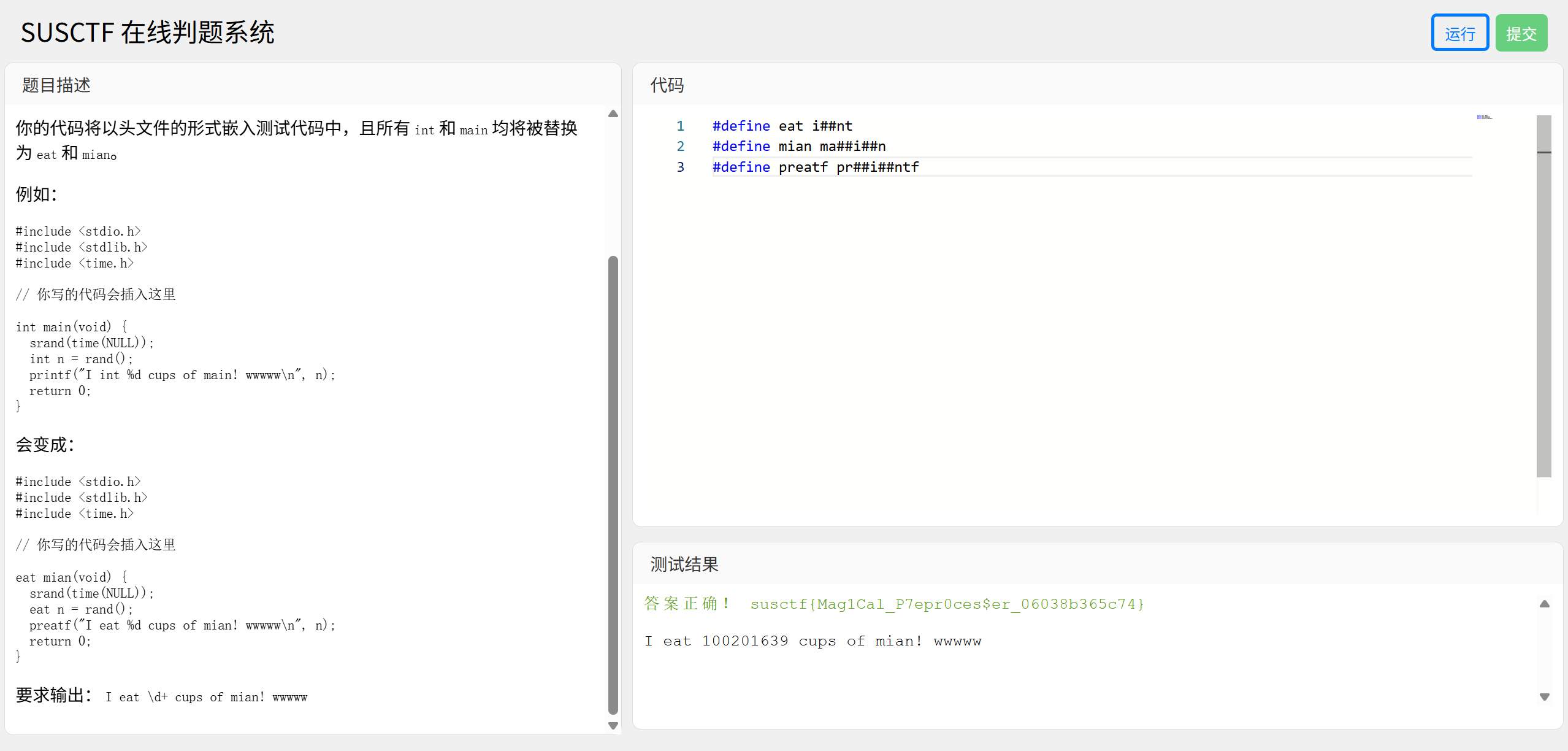Image resolution: width=1568 pixels, height=751 pixels.
Task: Click the SUSCTF 在线判题系统 page title
Action: (147, 33)
